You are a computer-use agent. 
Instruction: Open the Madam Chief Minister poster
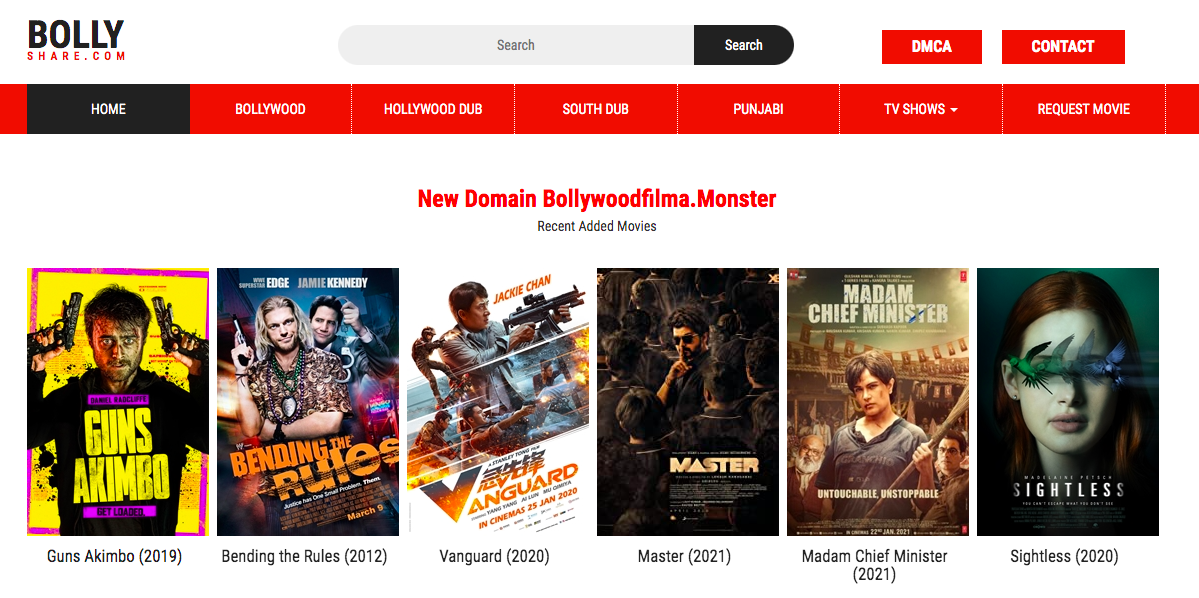pos(878,401)
